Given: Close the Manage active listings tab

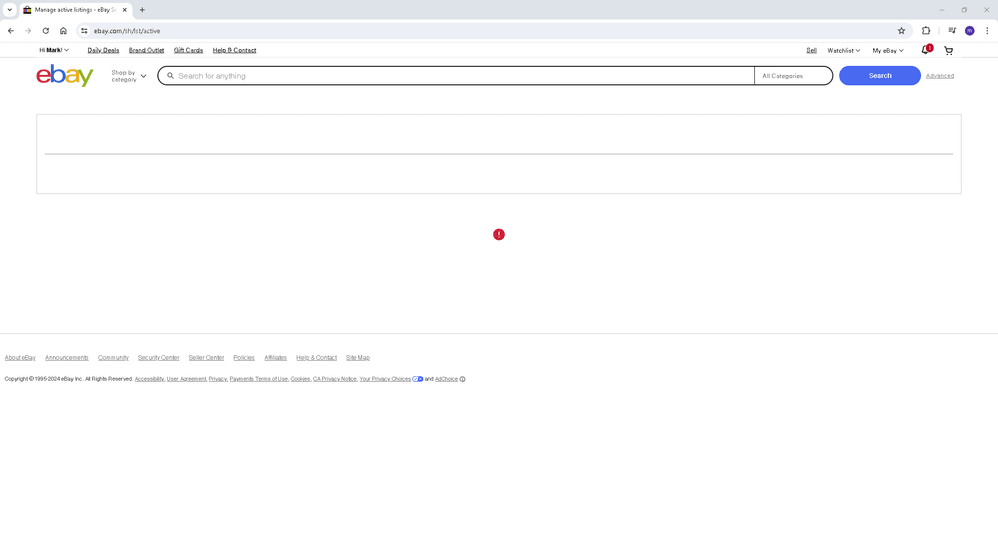Looking at the screenshot, I should [125, 10].
